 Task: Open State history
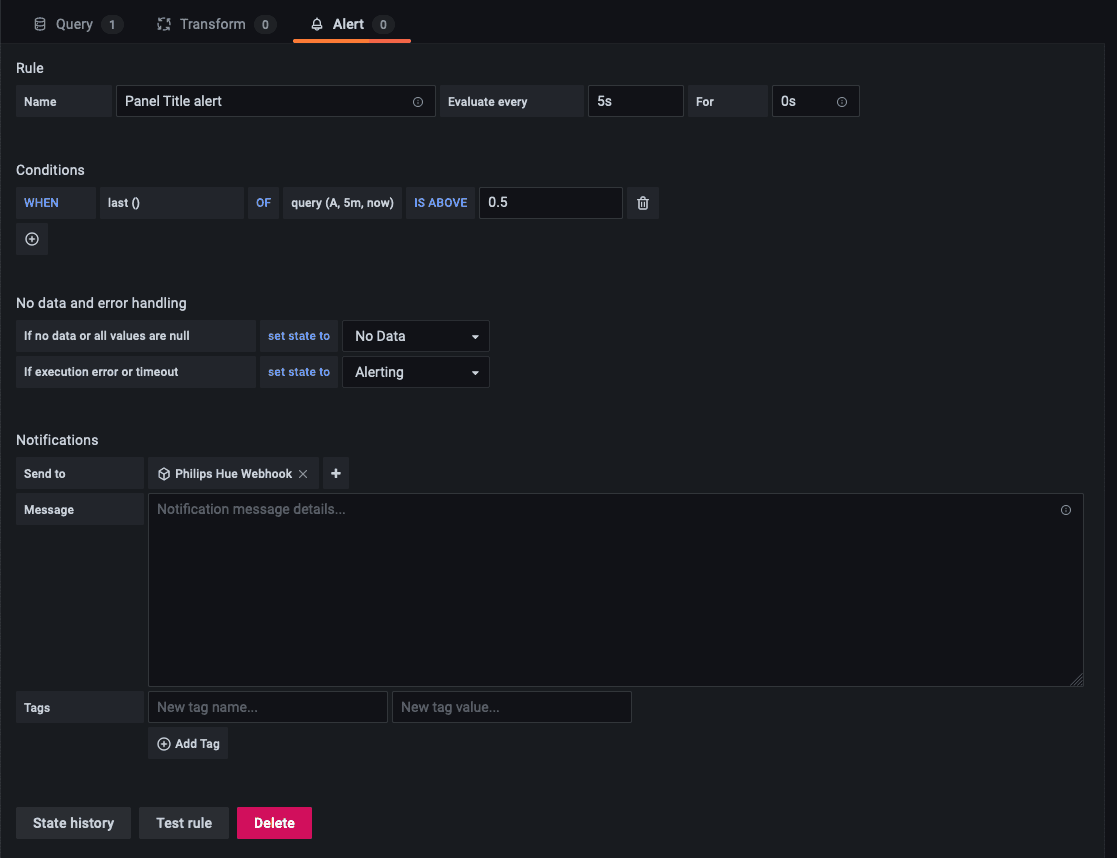coord(73,823)
